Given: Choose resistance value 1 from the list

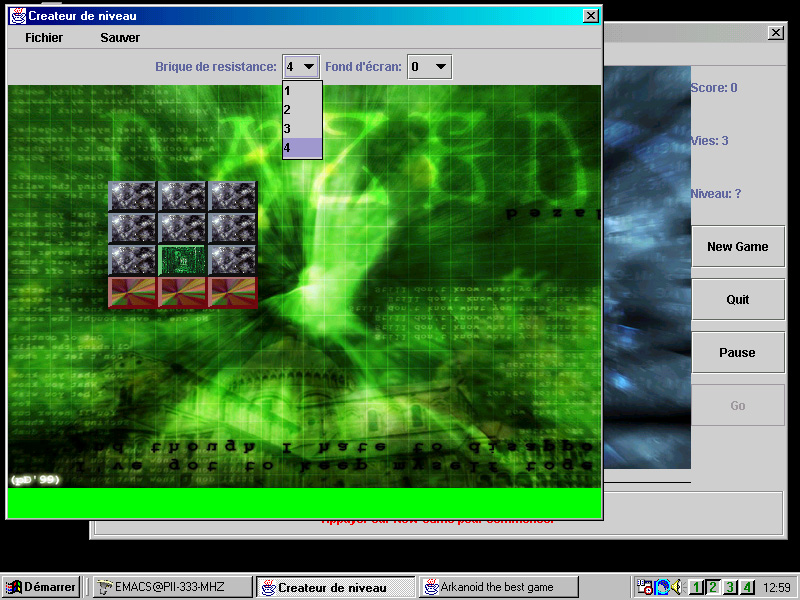Looking at the screenshot, I should click(302, 91).
